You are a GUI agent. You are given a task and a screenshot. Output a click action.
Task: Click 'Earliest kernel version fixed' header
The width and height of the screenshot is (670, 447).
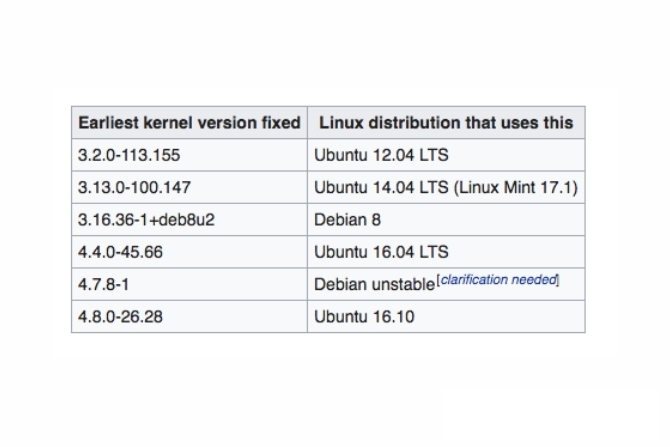189,123
